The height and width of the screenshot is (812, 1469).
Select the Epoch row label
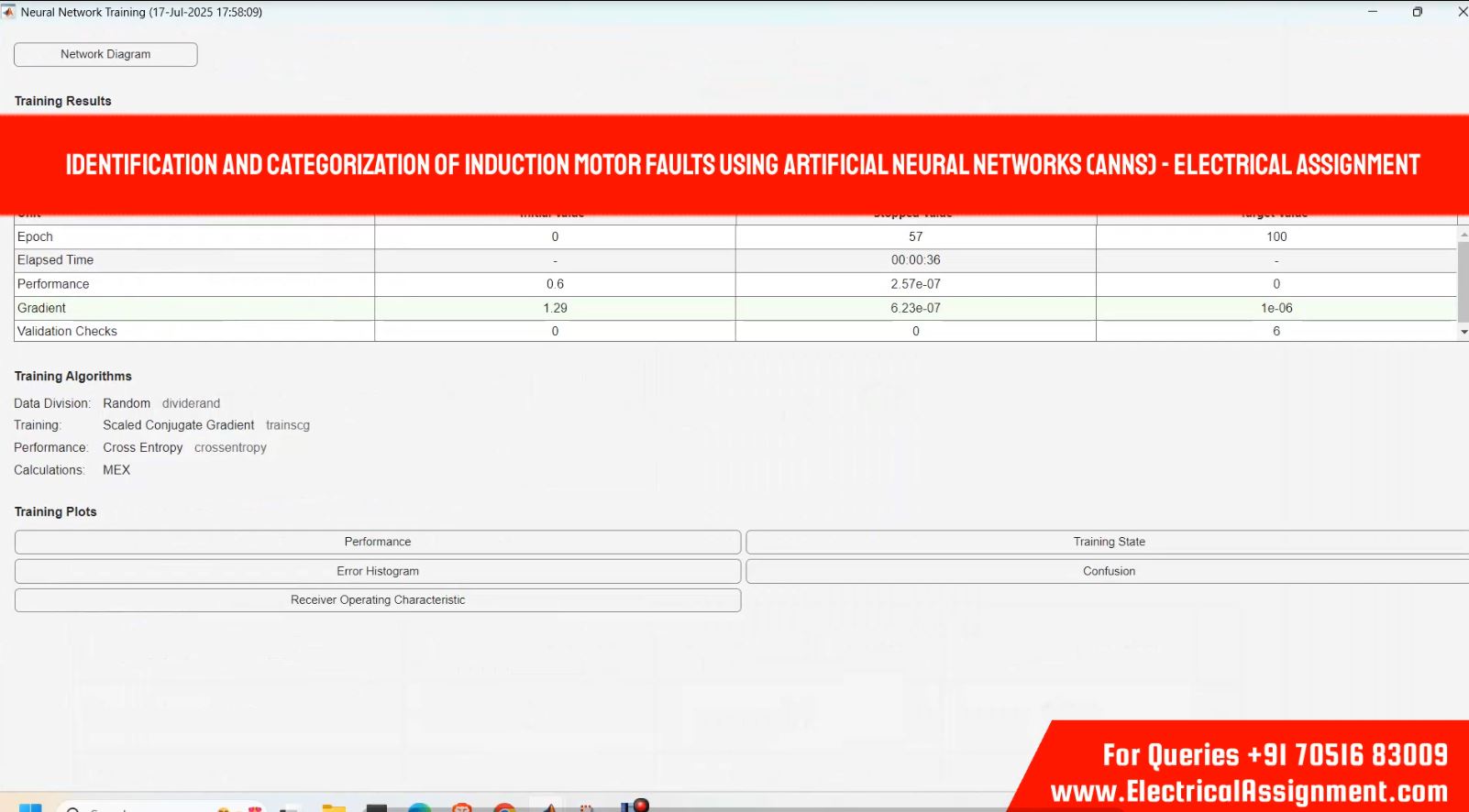[x=35, y=236]
